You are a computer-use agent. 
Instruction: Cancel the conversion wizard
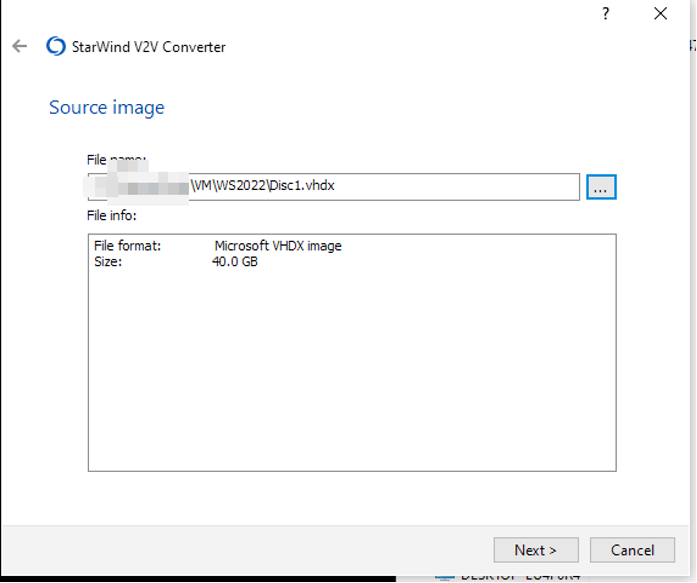point(632,550)
